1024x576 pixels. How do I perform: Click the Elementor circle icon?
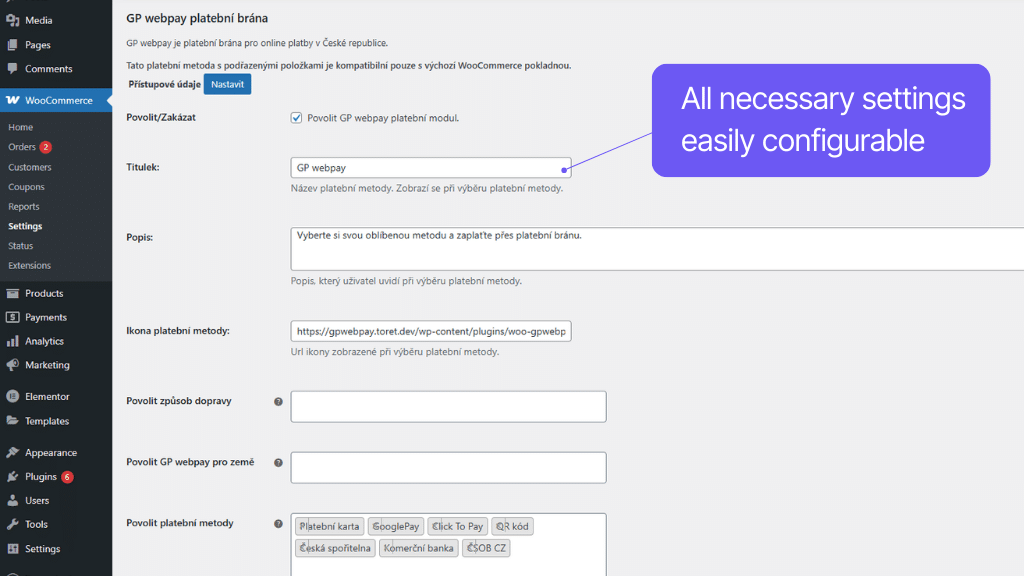point(12,396)
